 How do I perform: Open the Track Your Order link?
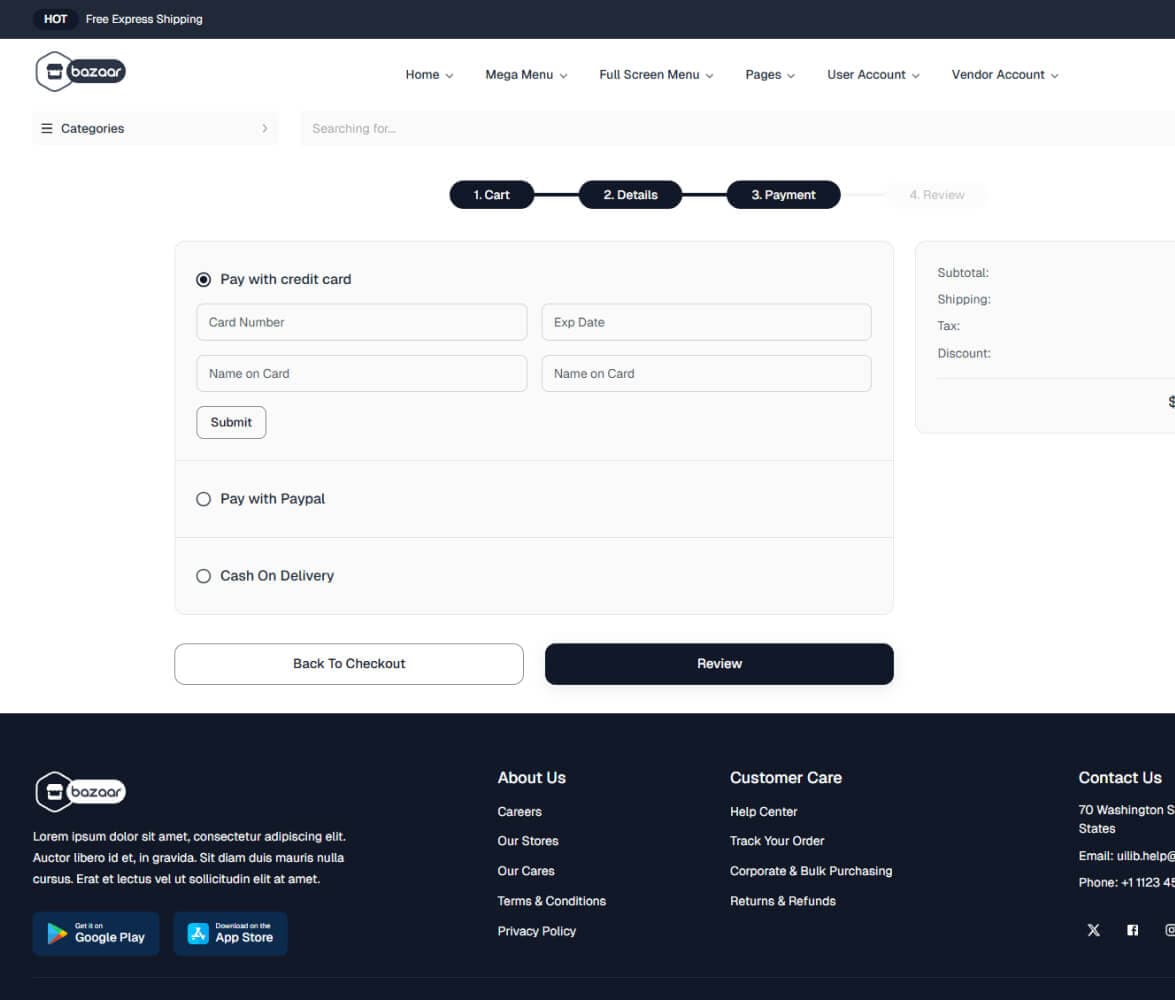pos(777,840)
